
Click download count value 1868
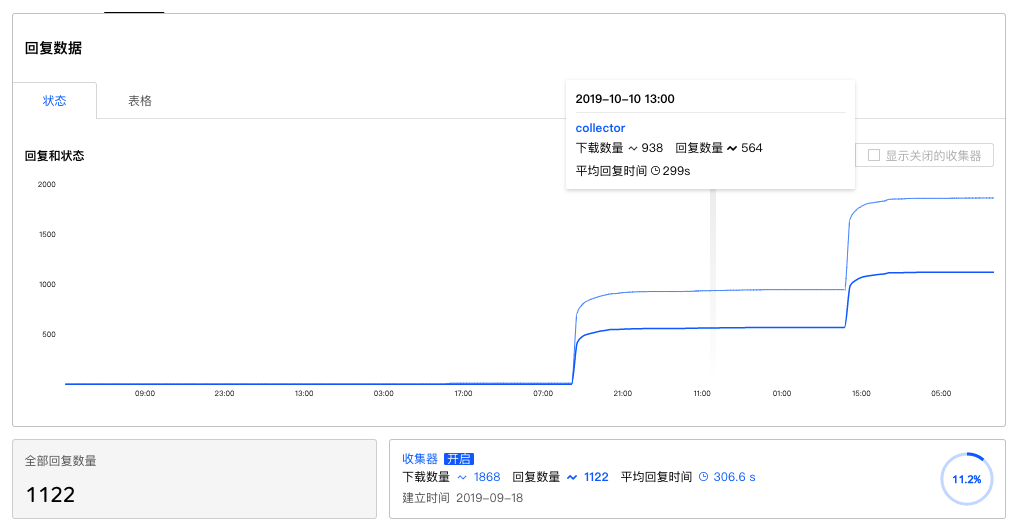pyautogui.click(x=487, y=477)
